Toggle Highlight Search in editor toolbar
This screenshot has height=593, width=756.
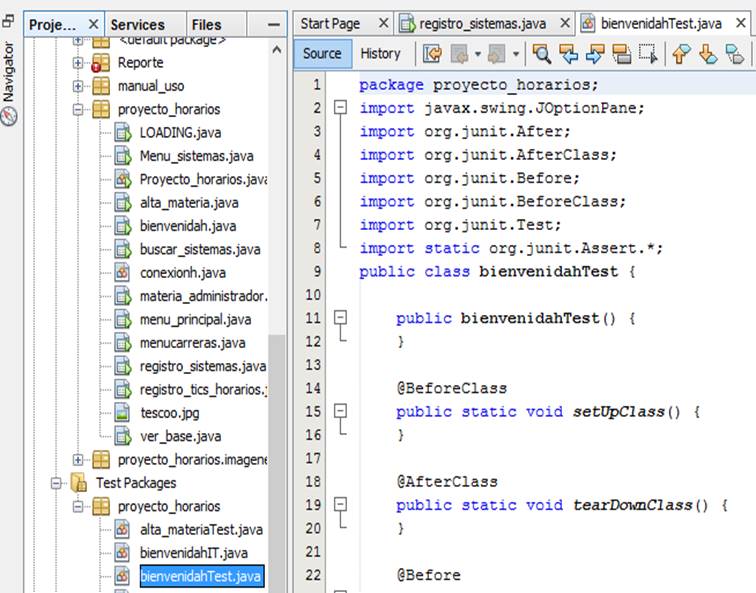point(621,54)
